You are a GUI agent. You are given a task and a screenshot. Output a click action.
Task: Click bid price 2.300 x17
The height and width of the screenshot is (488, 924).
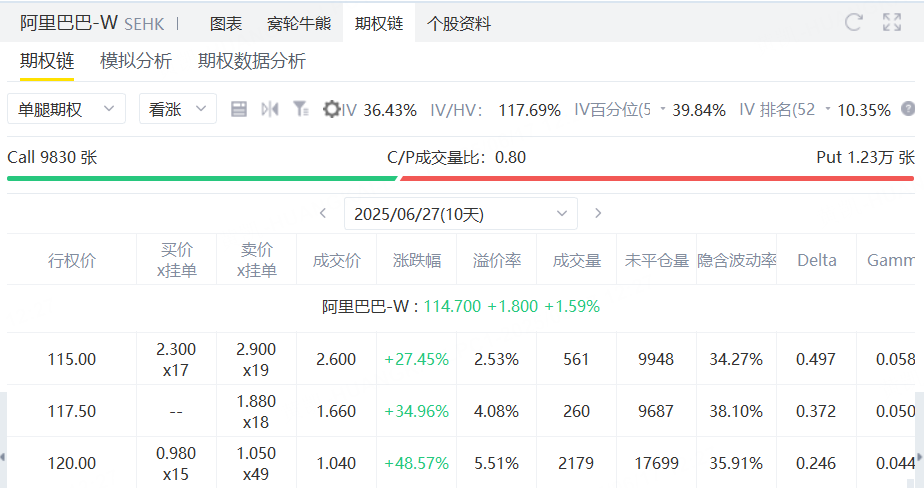(176, 359)
